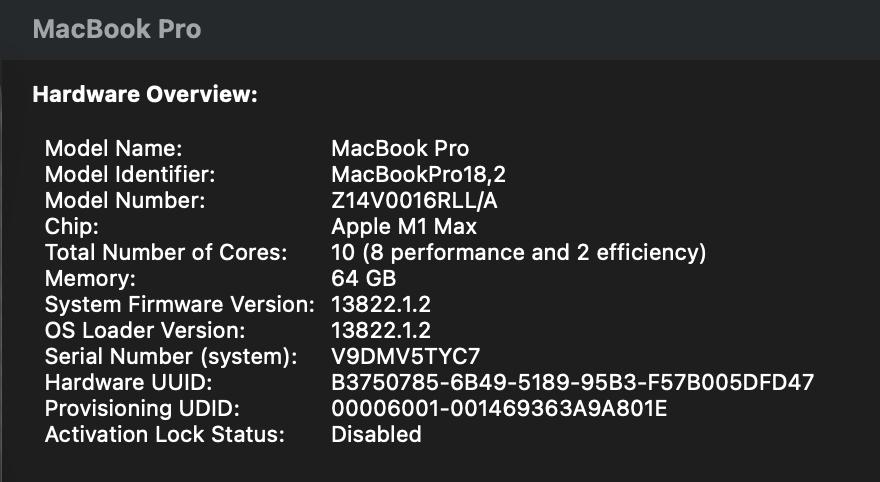This screenshot has width=880, height=482.
Task: Select the Total Number of Cores label
Action: pyautogui.click(x=166, y=252)
